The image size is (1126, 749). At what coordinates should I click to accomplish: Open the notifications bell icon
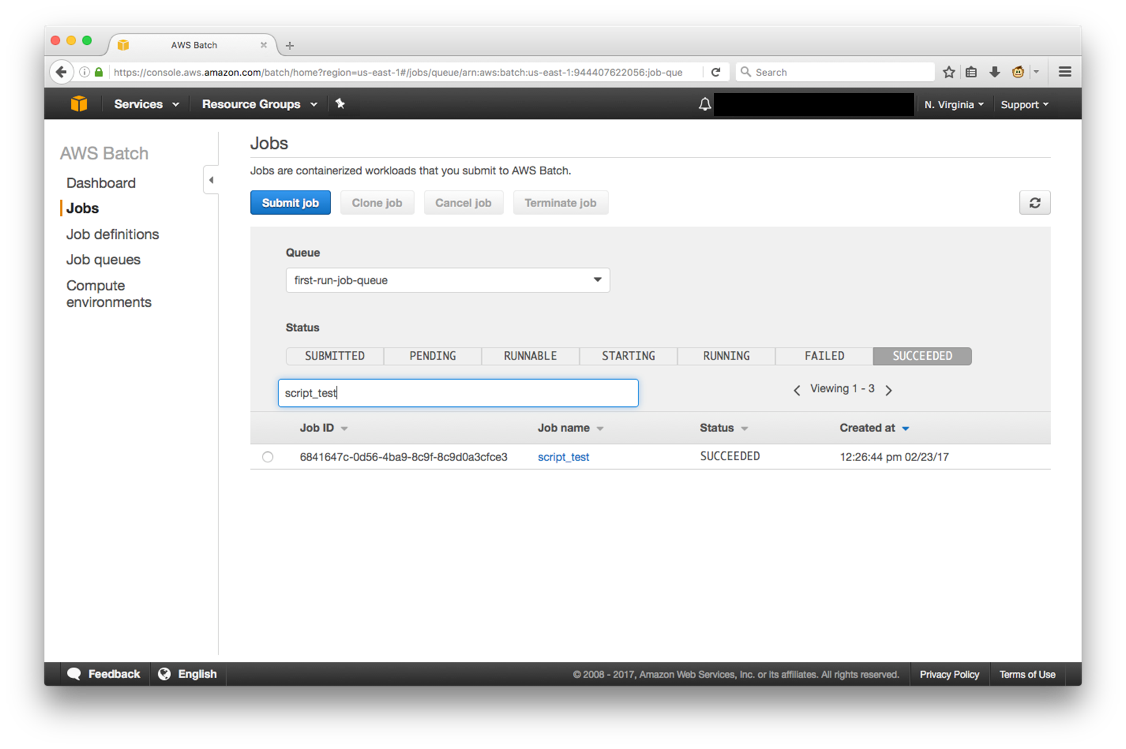705,104
